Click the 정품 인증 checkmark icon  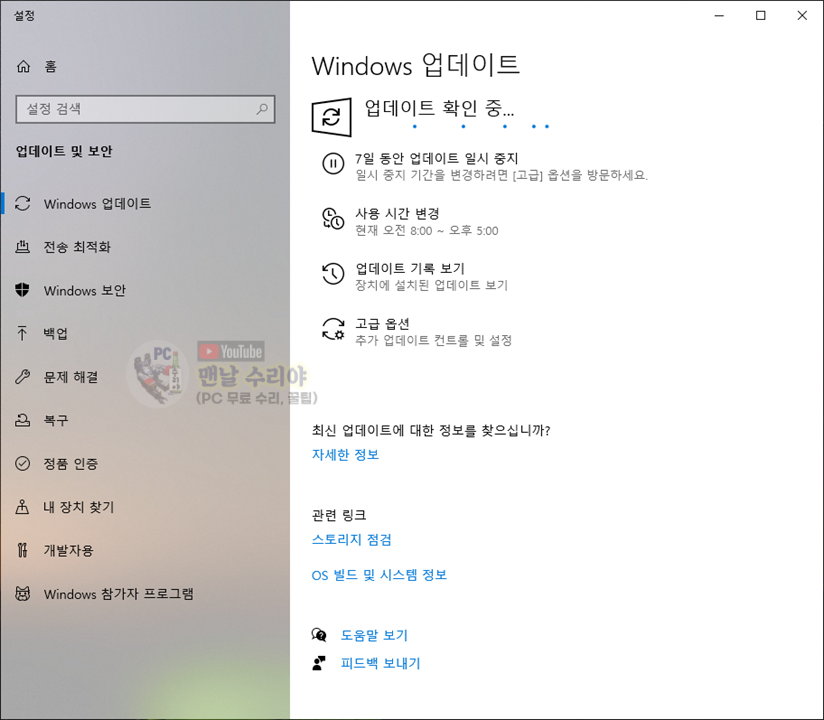point(23,464)
